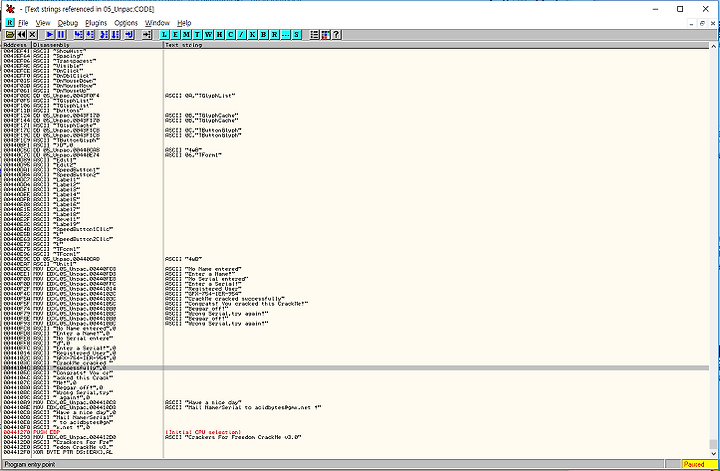Select the "Have a nice day" string row
Viewport: 720px width, 471px height.
pos(356,403)
